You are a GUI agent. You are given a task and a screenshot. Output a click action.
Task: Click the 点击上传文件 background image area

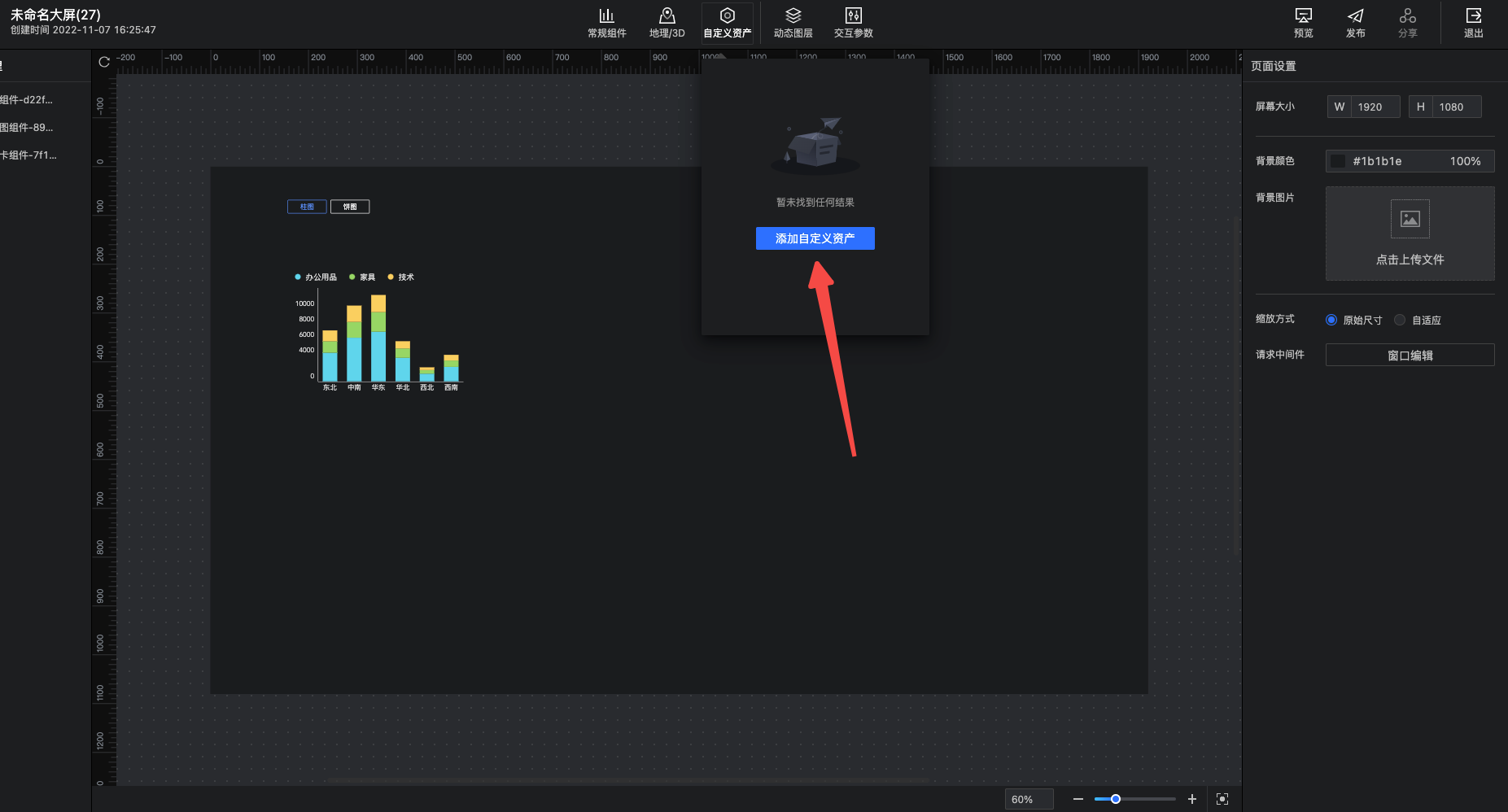pyautogui.click(x=1410, y=234)
